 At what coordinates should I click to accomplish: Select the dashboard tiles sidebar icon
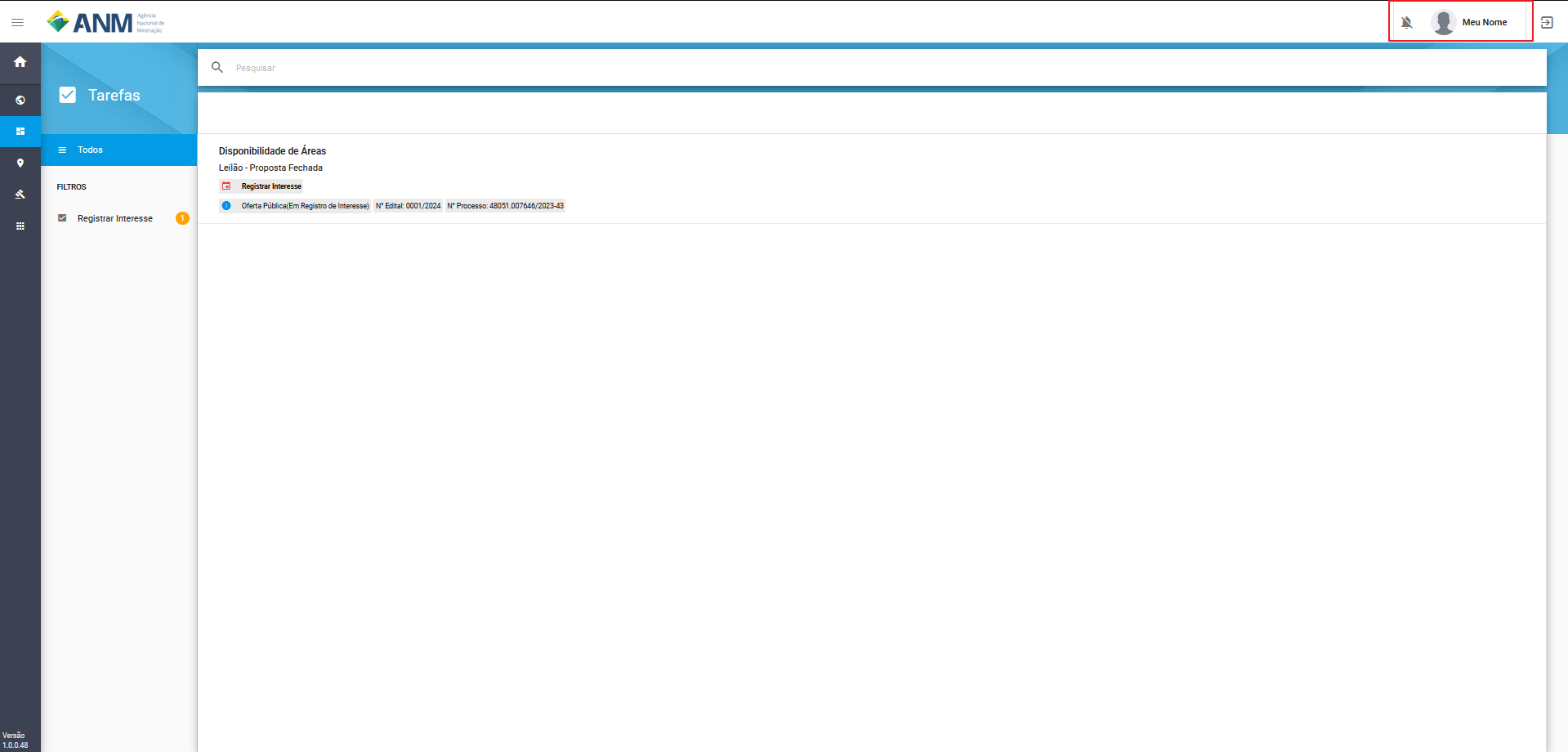pos(20,132)
